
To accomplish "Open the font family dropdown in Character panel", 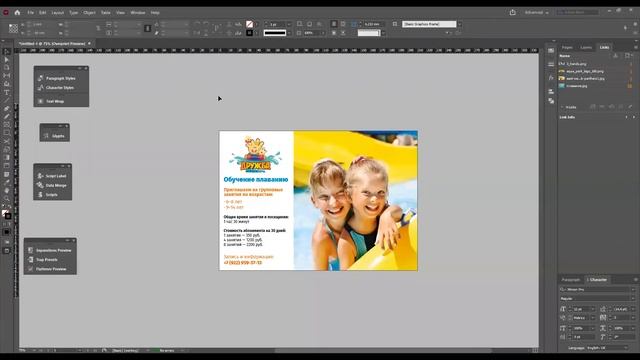I will (x=633, y=289).
